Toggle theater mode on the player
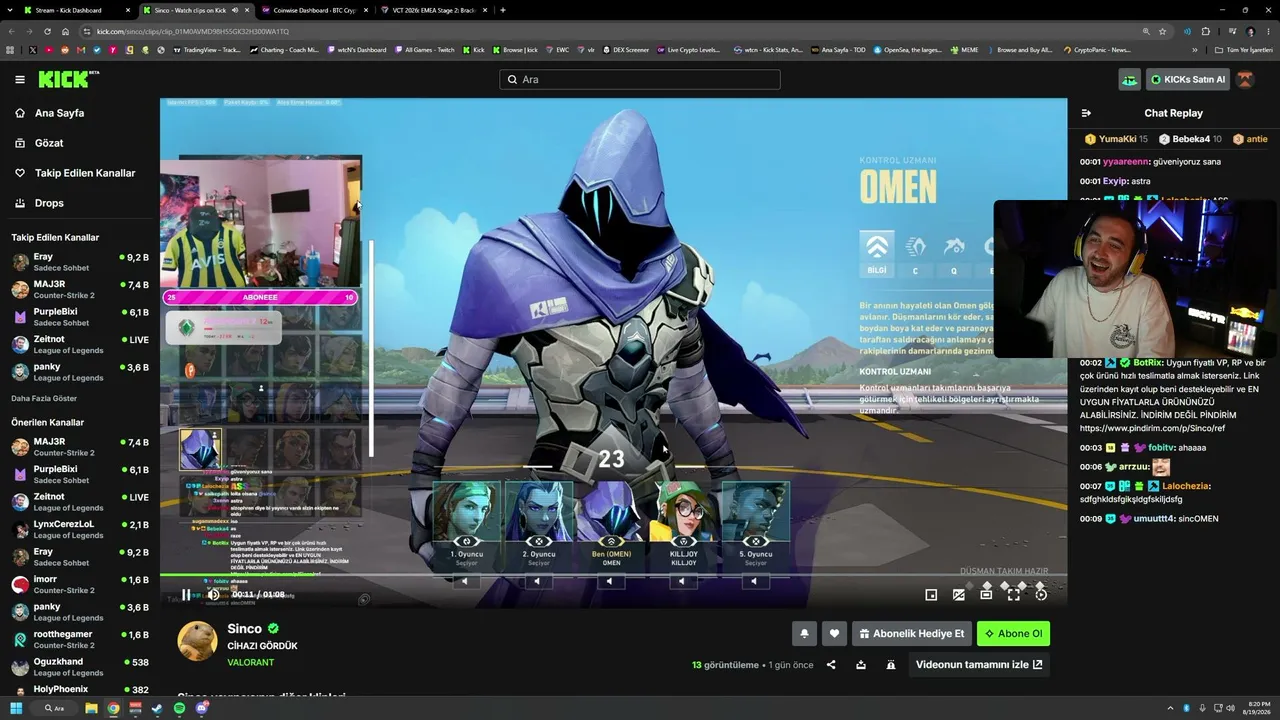1280x720 pixels. 986,595
